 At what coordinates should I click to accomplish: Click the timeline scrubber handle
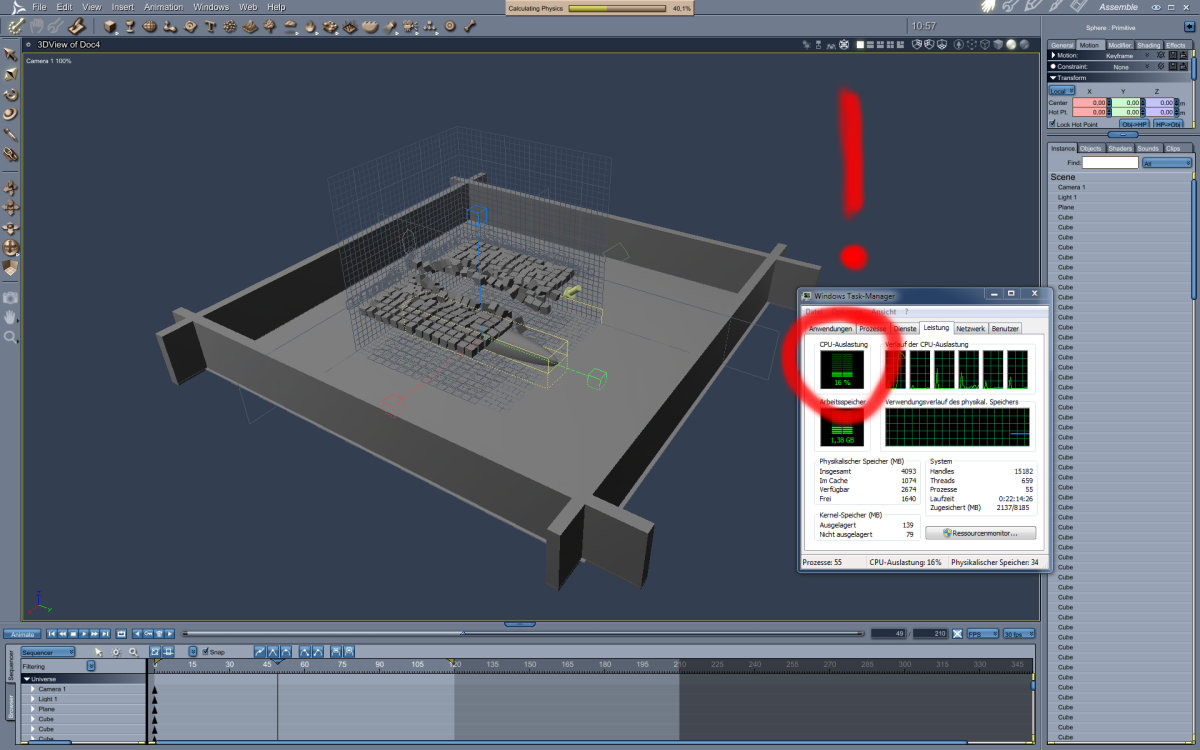pyautogui.click(x=461, y=632)
